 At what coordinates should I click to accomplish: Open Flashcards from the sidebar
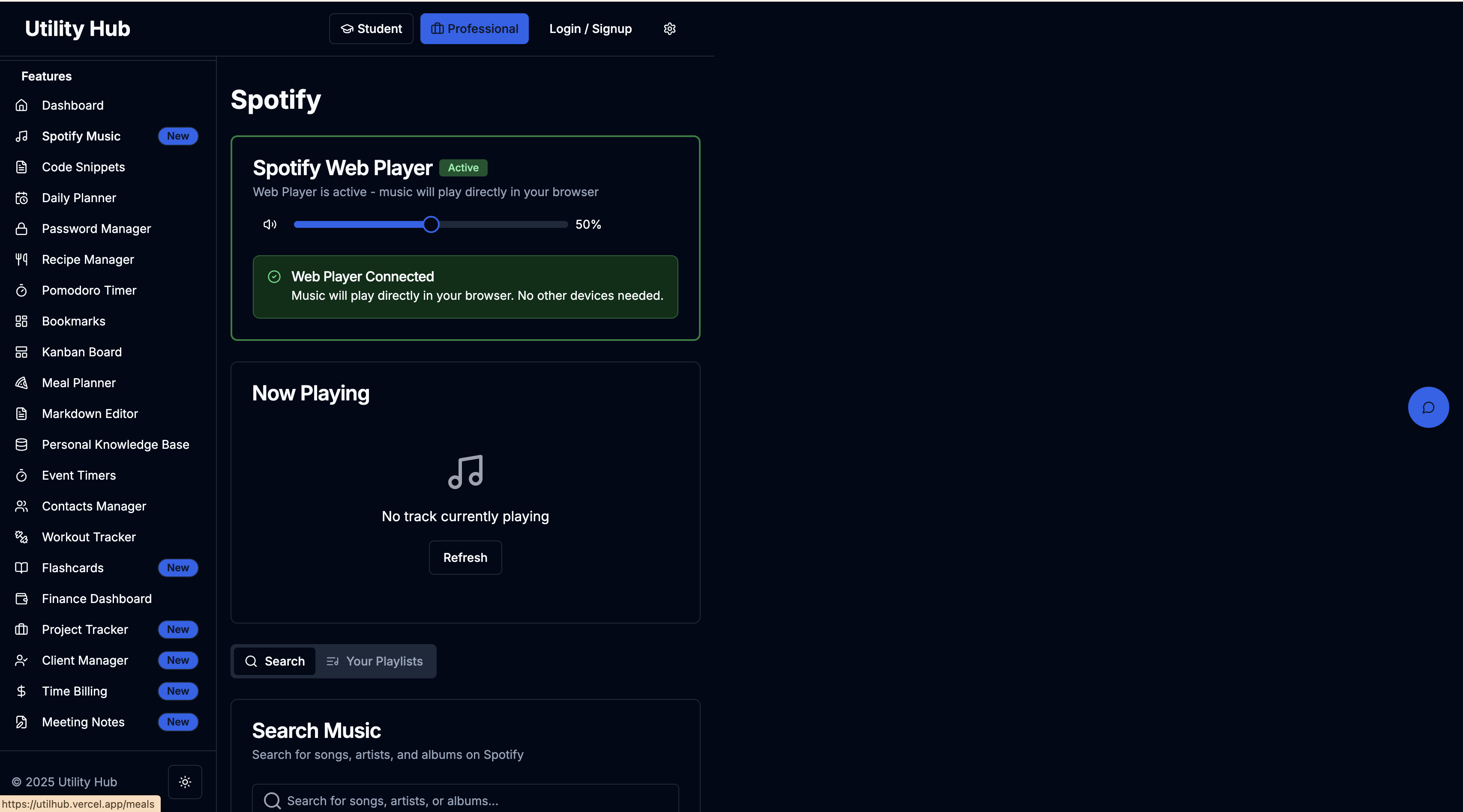[73, 568]
